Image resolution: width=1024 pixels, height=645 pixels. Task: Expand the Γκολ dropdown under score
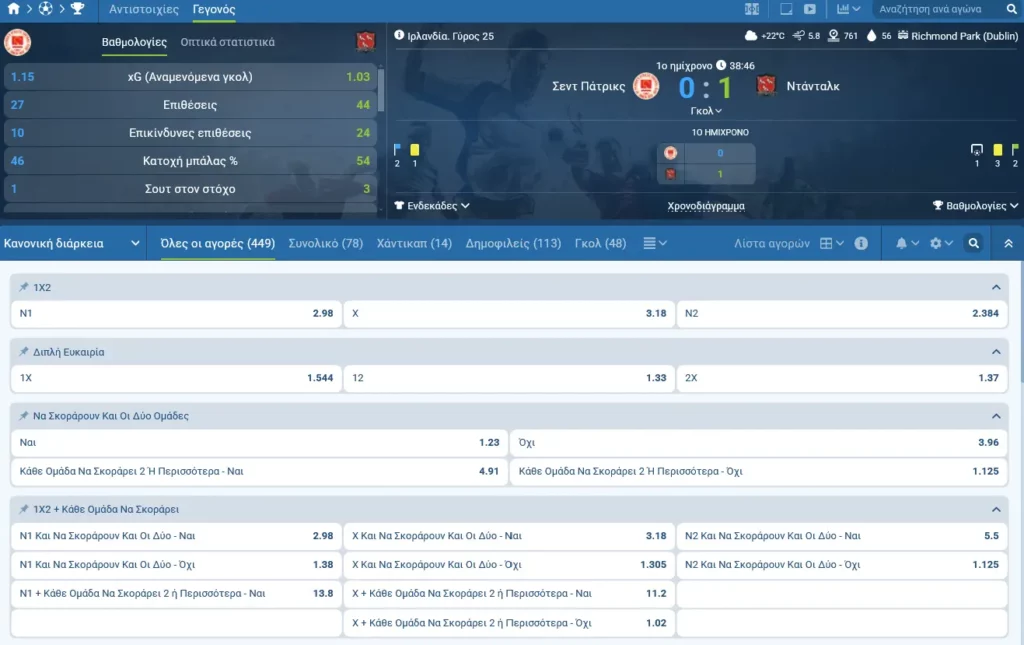[x=706, y=111]
